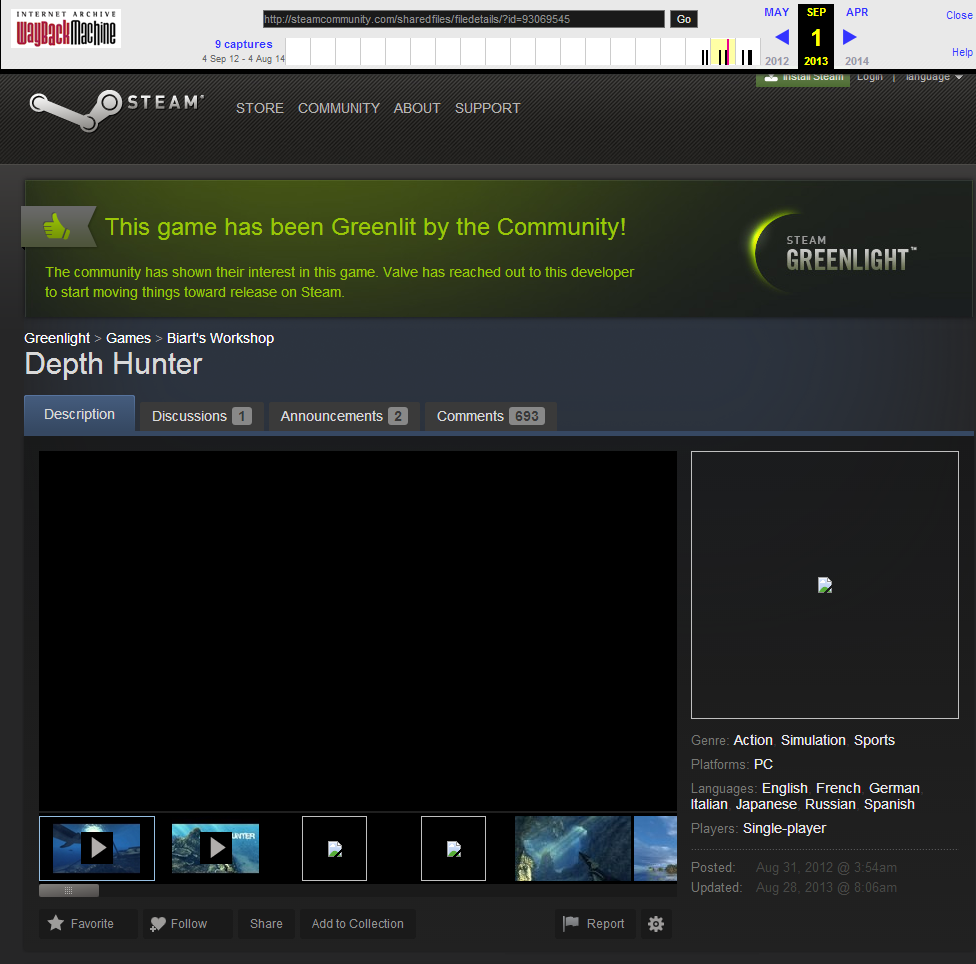
Task: Click the Depth Hunter title
Action: [x=113, y=364]
